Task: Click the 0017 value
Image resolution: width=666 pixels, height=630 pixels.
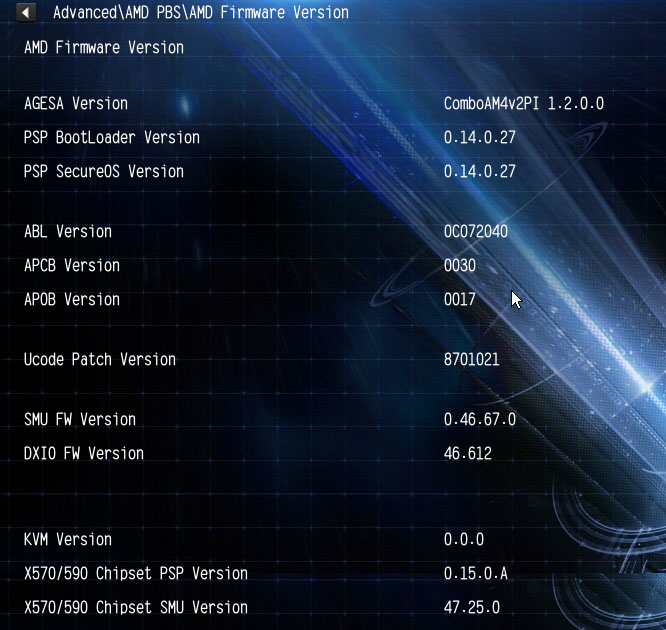Action: point(460,300)
